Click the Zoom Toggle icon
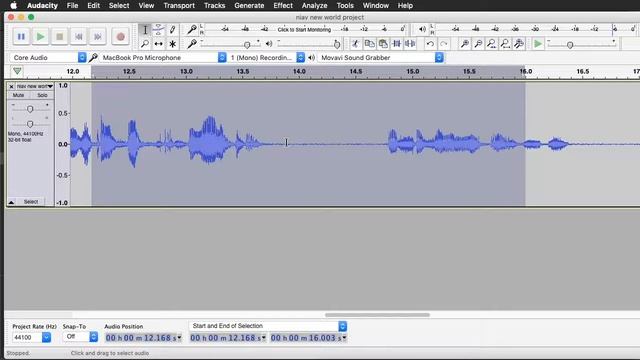Screen dimensions: 640x360 pos(519,44)
